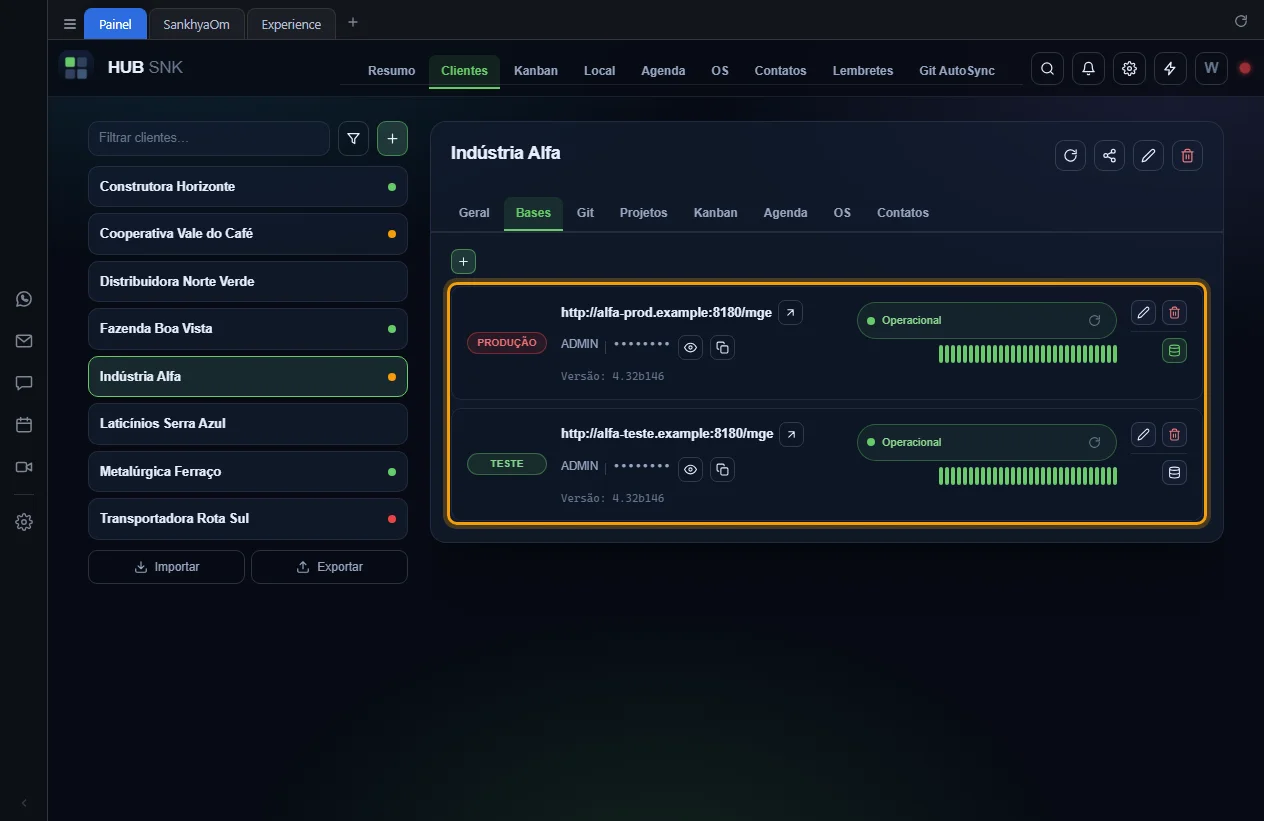Viewport: 1264px width, 821px height.
Task: Edit the production base entry
Action: coord(1143,313)
